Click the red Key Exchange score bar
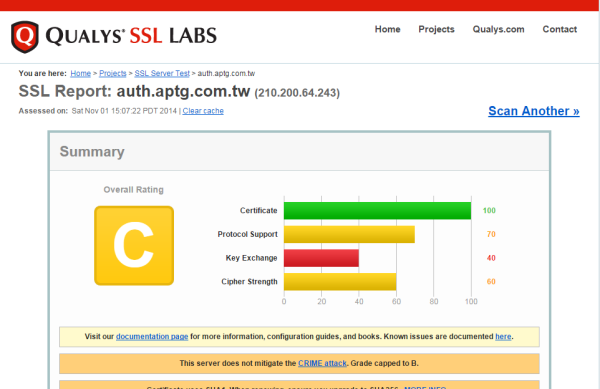 pos(321,258)
